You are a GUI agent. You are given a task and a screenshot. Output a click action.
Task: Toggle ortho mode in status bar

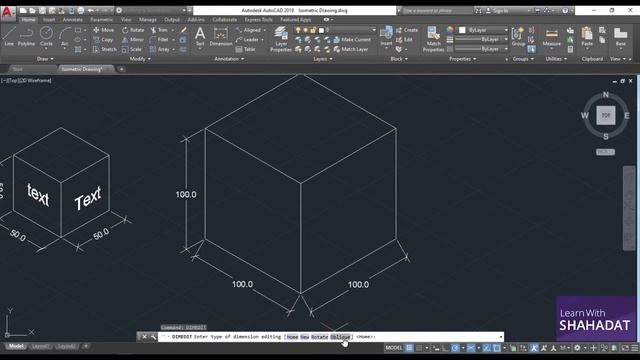pos(445,348)
